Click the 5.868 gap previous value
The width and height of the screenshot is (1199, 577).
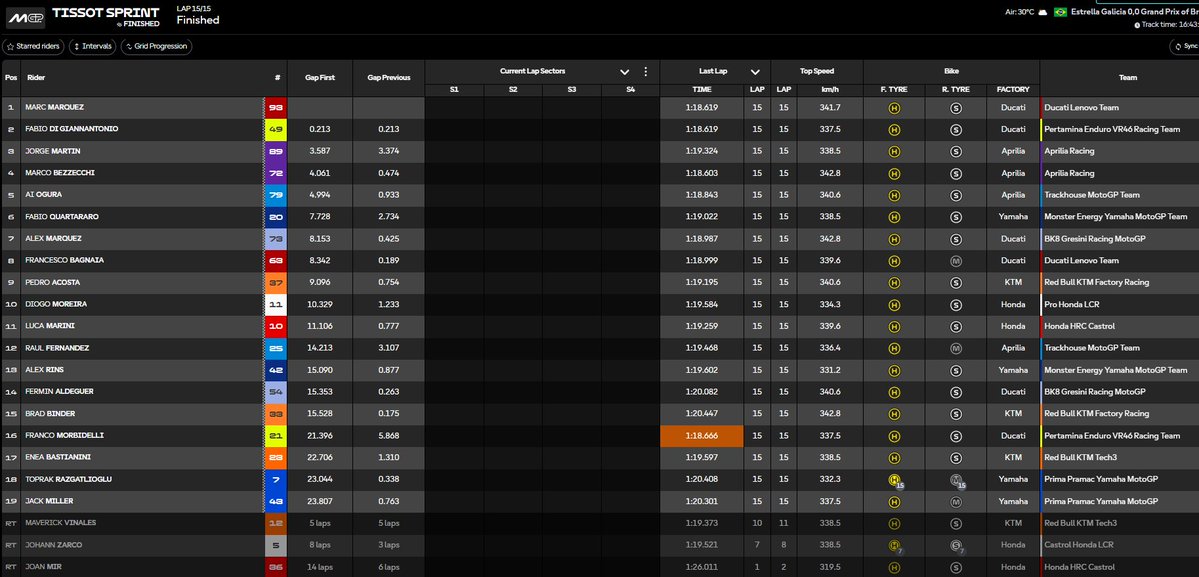(388, 436)
